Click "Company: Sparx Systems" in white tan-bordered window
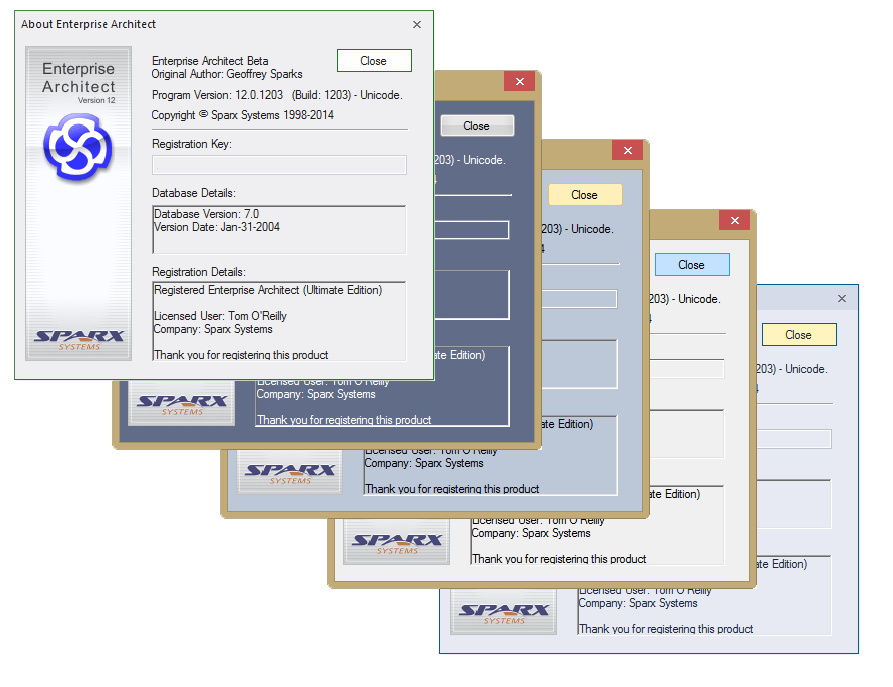 (531, 533)
